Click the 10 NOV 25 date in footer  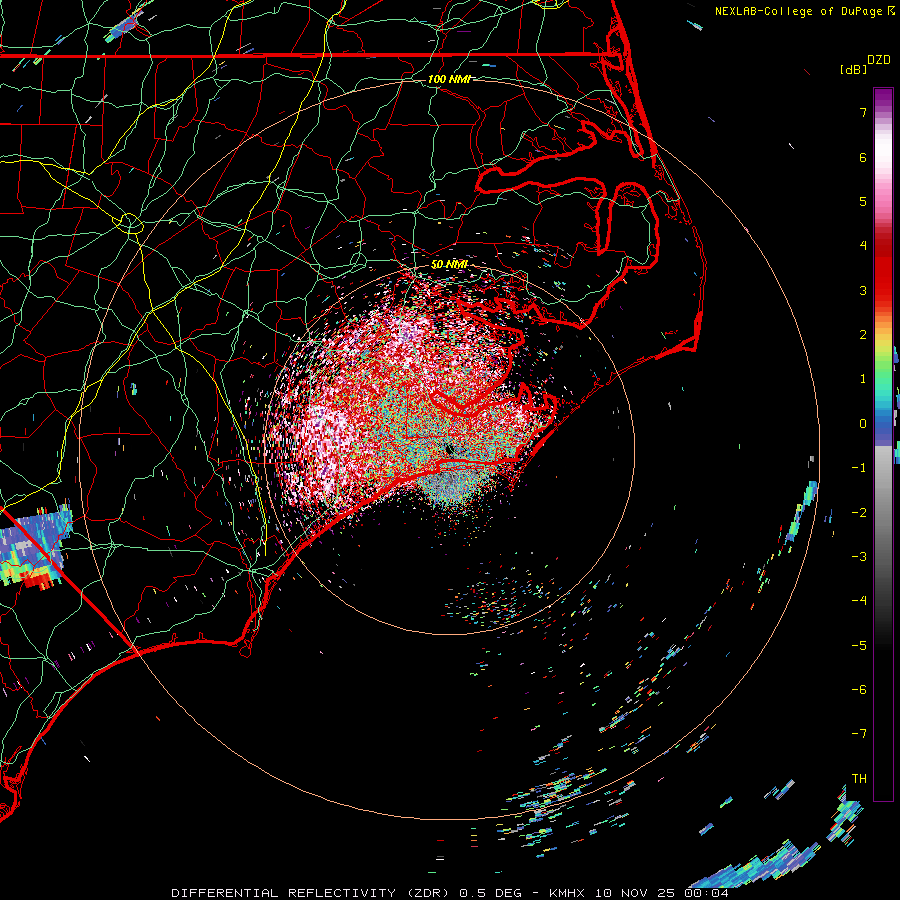[x=636, y=893]
